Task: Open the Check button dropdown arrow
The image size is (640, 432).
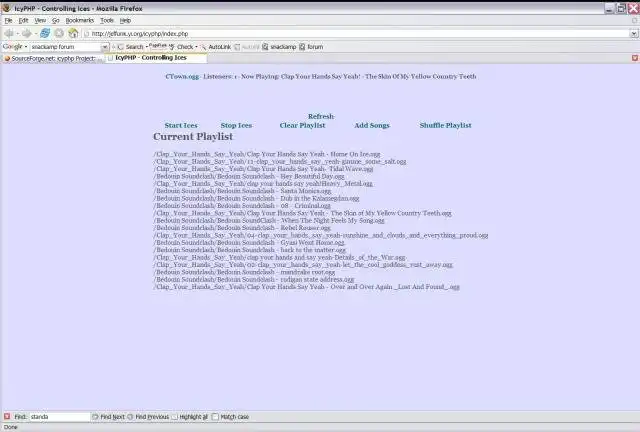Action: click(196, 47)
